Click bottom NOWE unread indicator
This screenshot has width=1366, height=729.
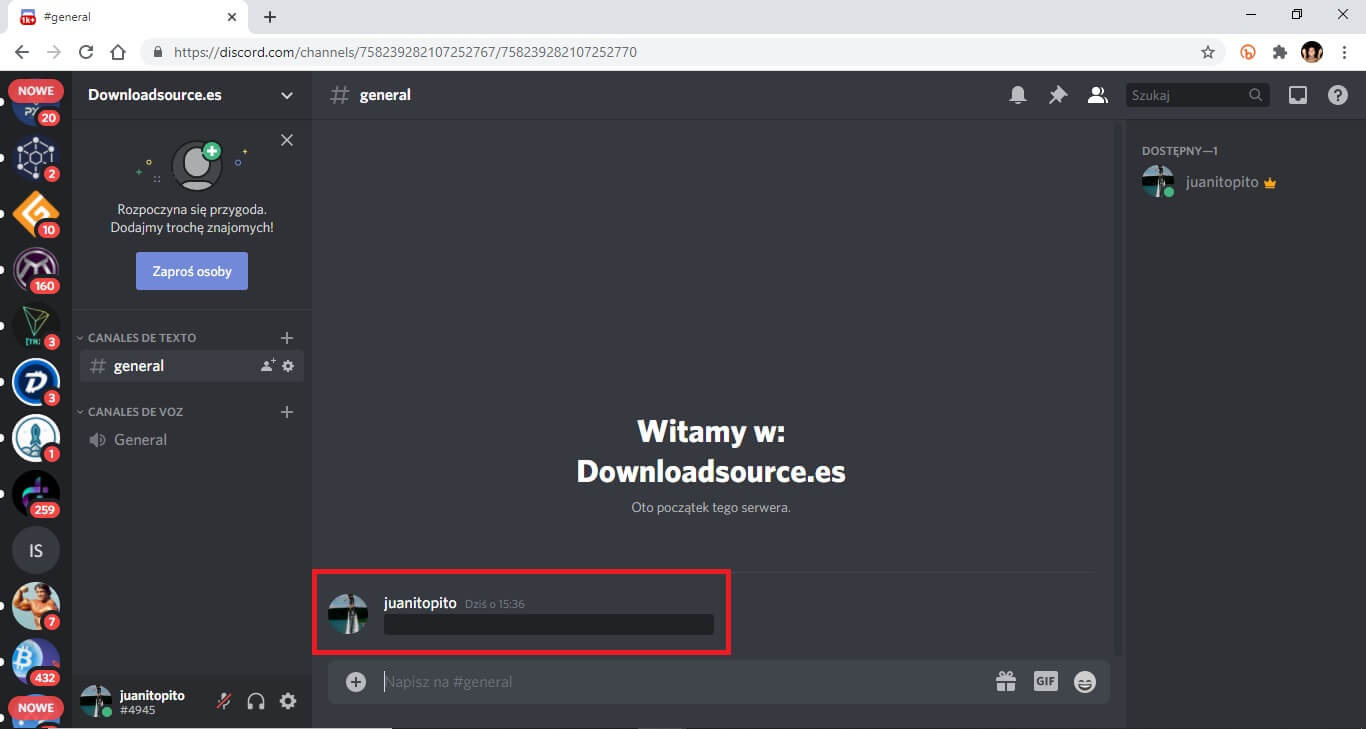(x=36, y=707)
